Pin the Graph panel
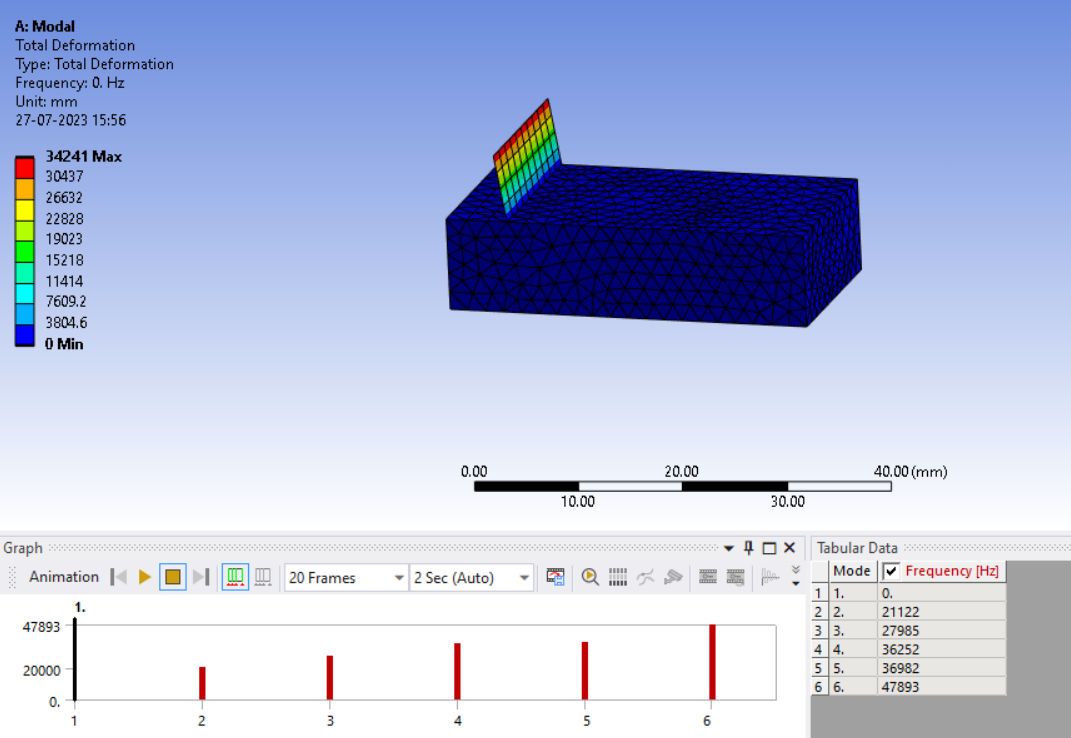This screenshot has height=738, width=1071. pyautogui.click(x=749, y=548)
